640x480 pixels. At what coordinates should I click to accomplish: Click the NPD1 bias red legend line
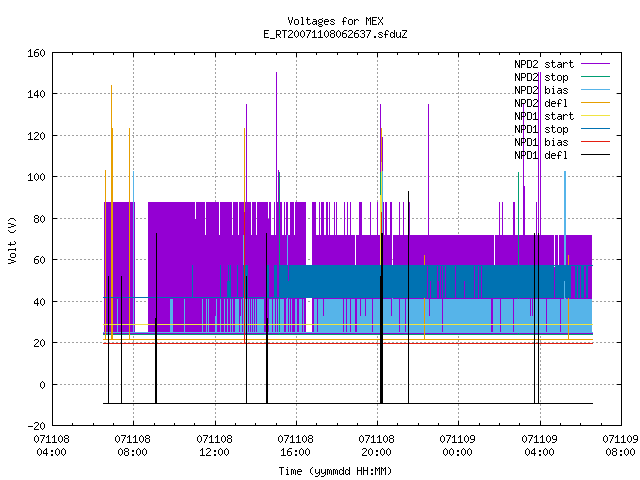(x=595, y=142)
